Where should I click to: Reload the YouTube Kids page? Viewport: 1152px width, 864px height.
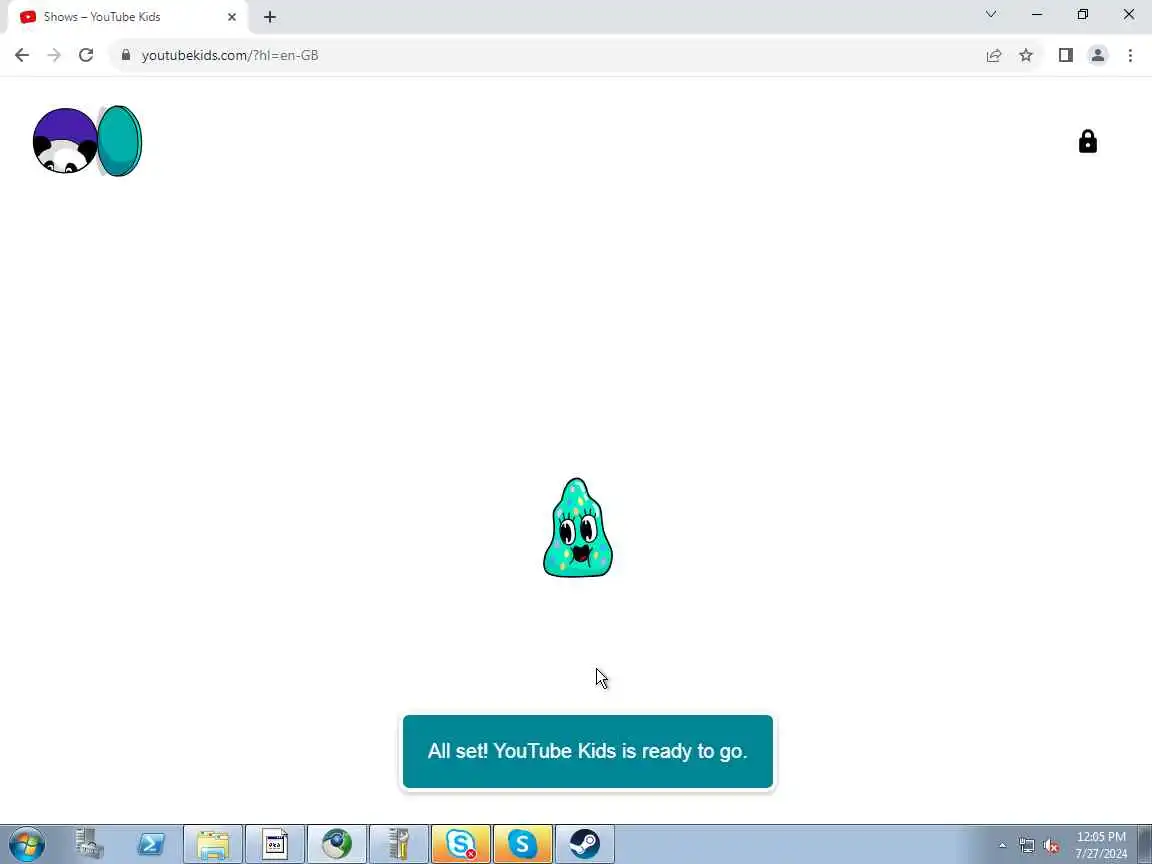click(x=86, y=55)
